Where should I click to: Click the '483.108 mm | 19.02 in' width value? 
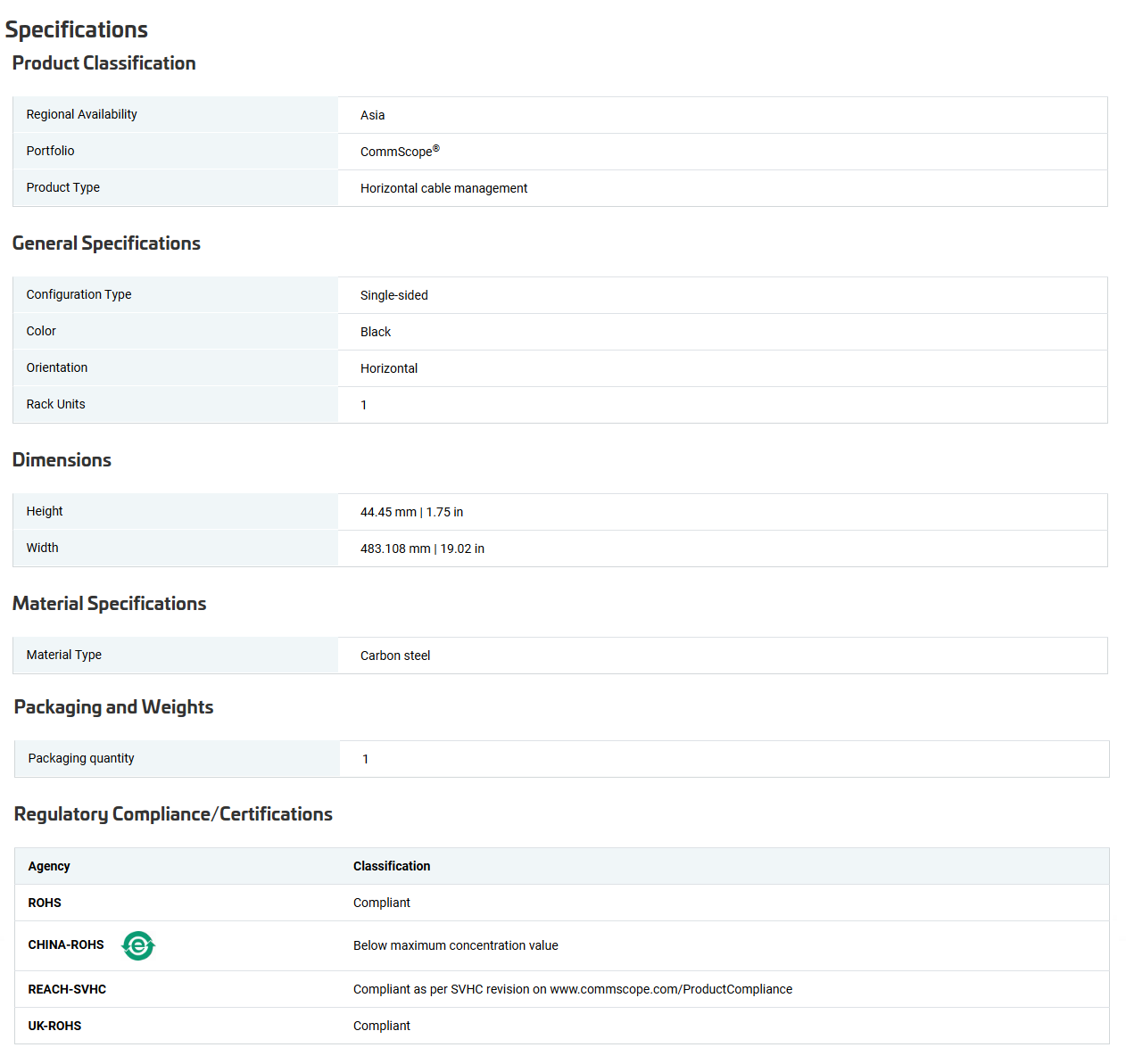point(423,548)
